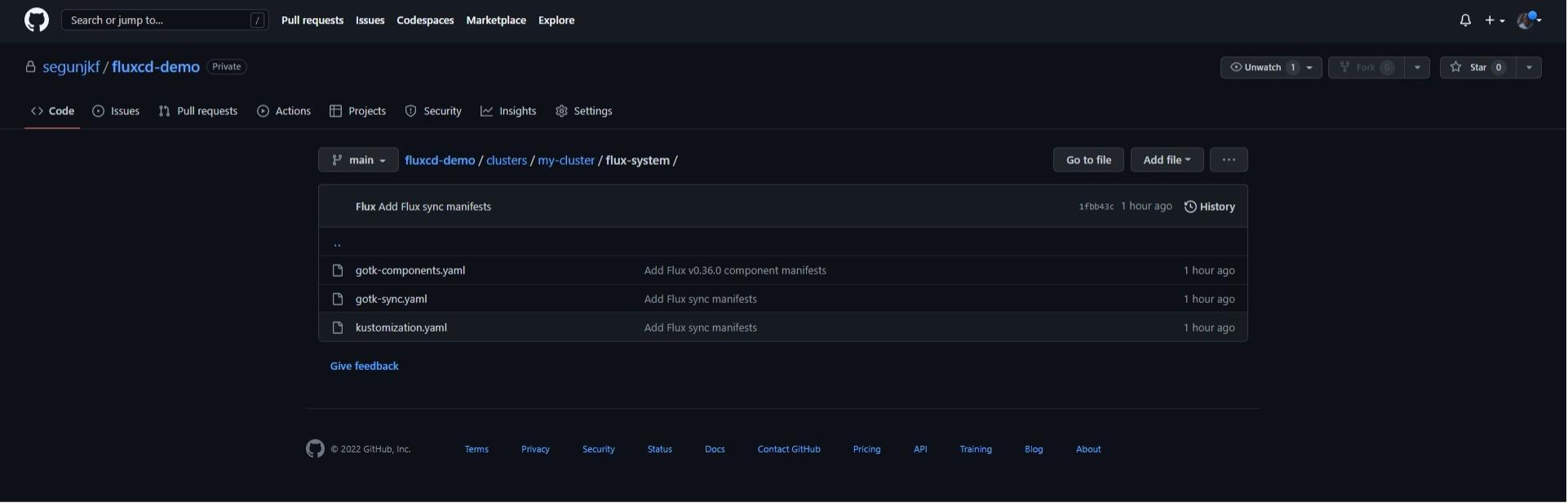
Task: Click the GitHub footer logo
Action: coord(315,449)
